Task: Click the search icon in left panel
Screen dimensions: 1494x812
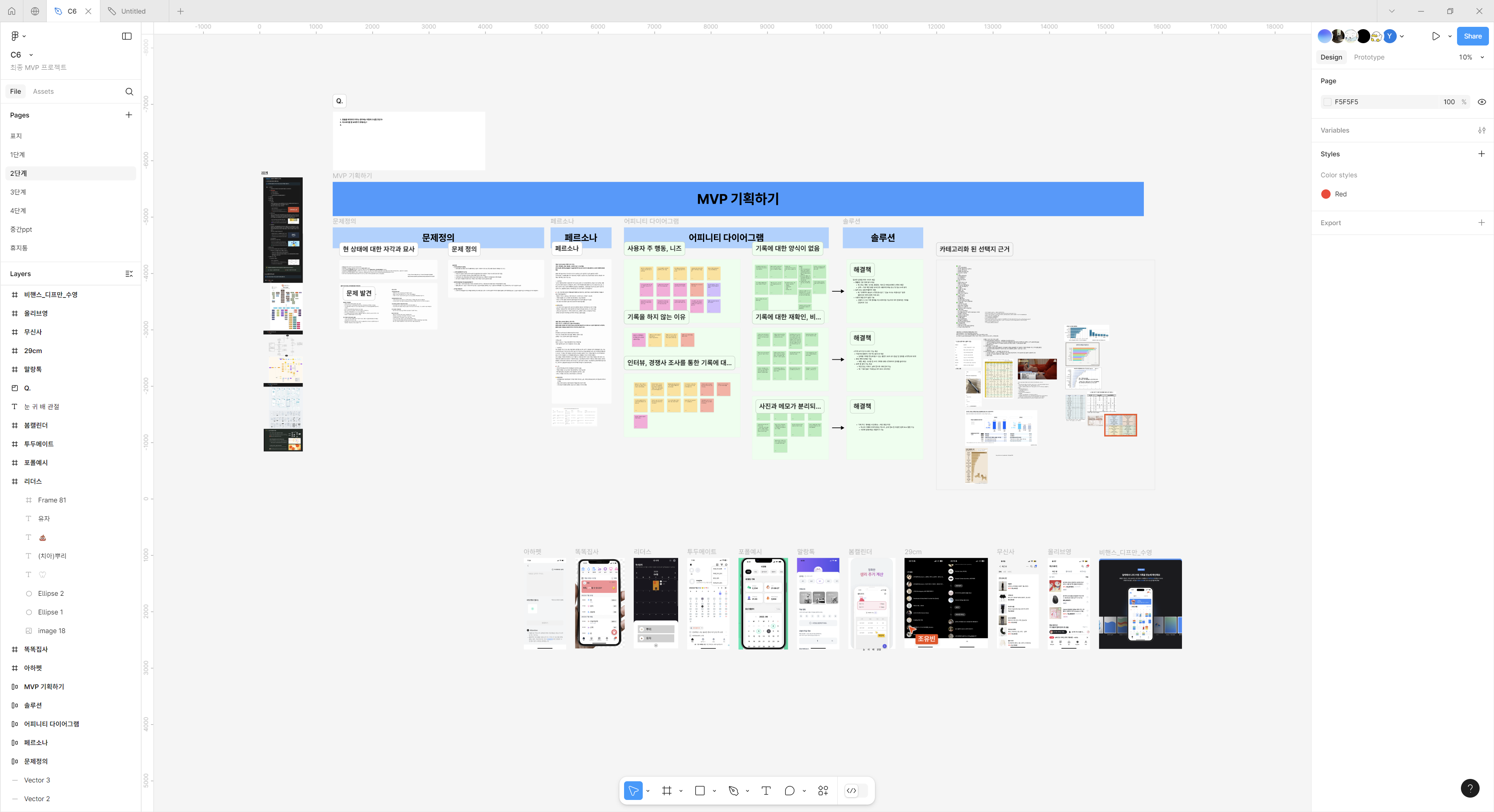Action: [129, 91]
